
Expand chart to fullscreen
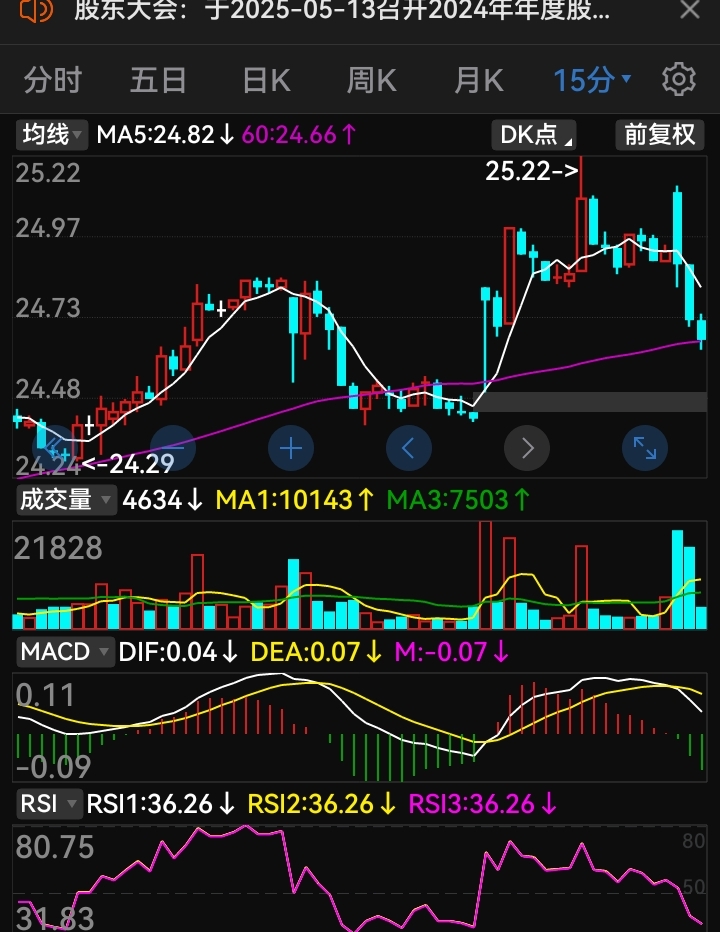click(644, 448)
